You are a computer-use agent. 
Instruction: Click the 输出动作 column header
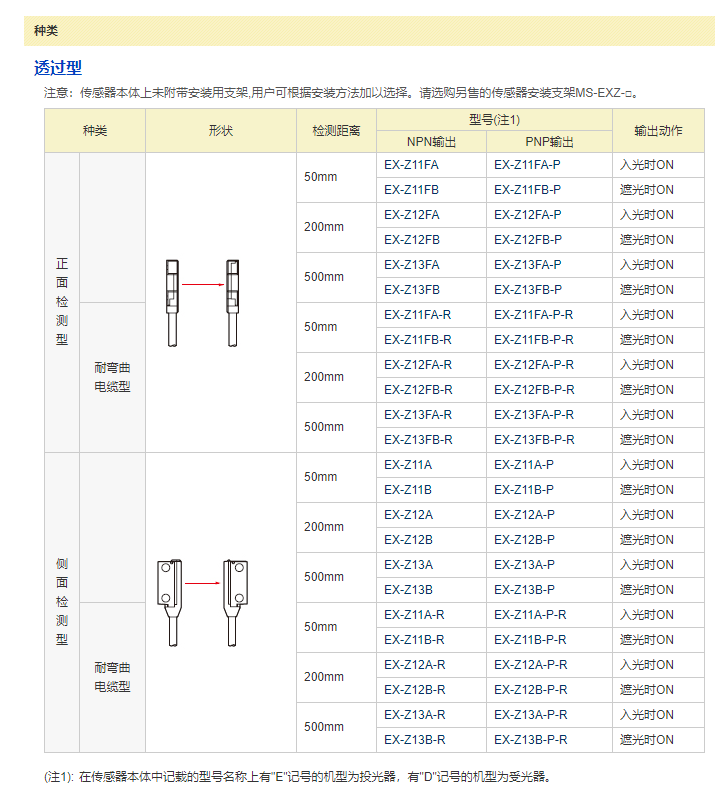[658, 131]
